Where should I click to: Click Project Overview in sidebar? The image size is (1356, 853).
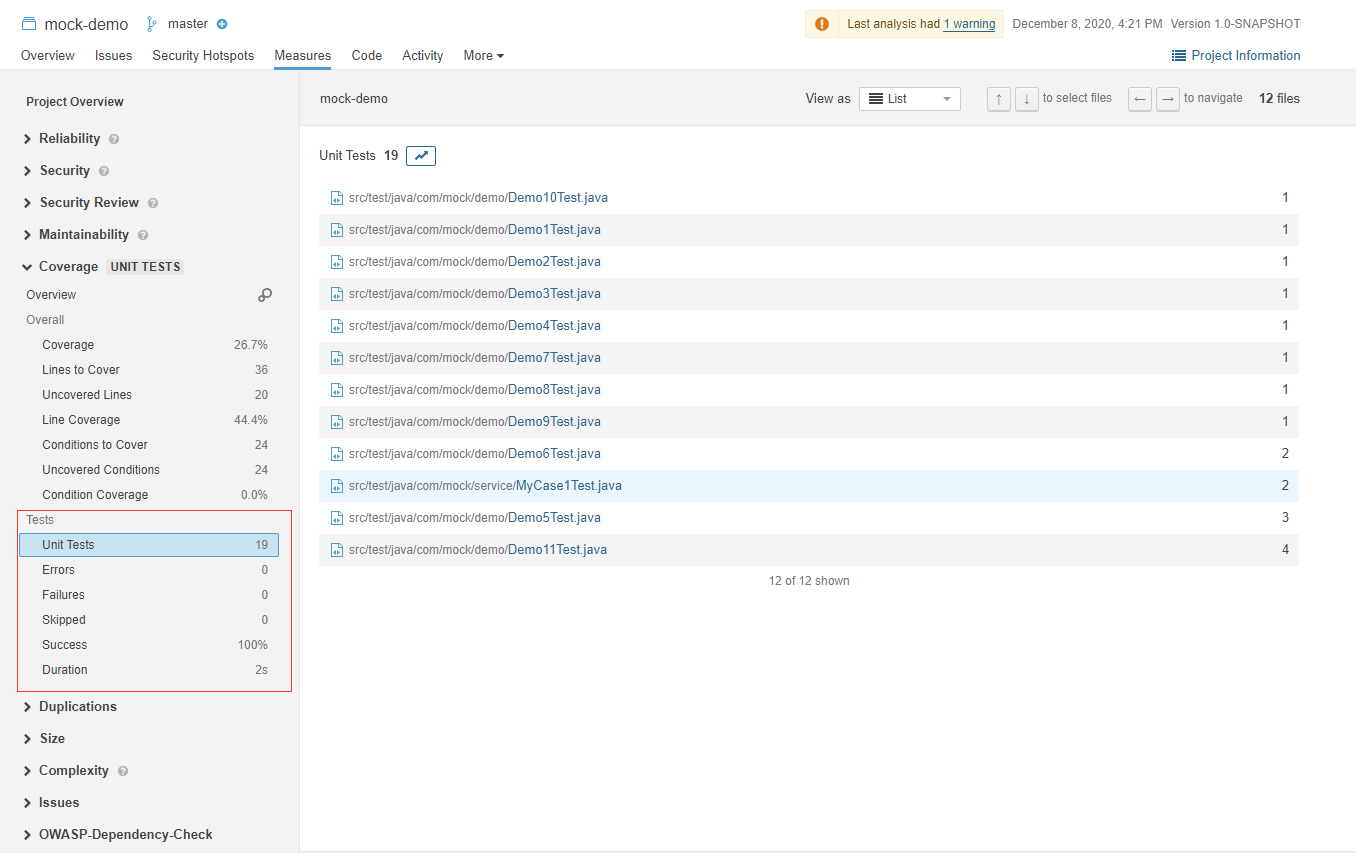tap(75, 102)
